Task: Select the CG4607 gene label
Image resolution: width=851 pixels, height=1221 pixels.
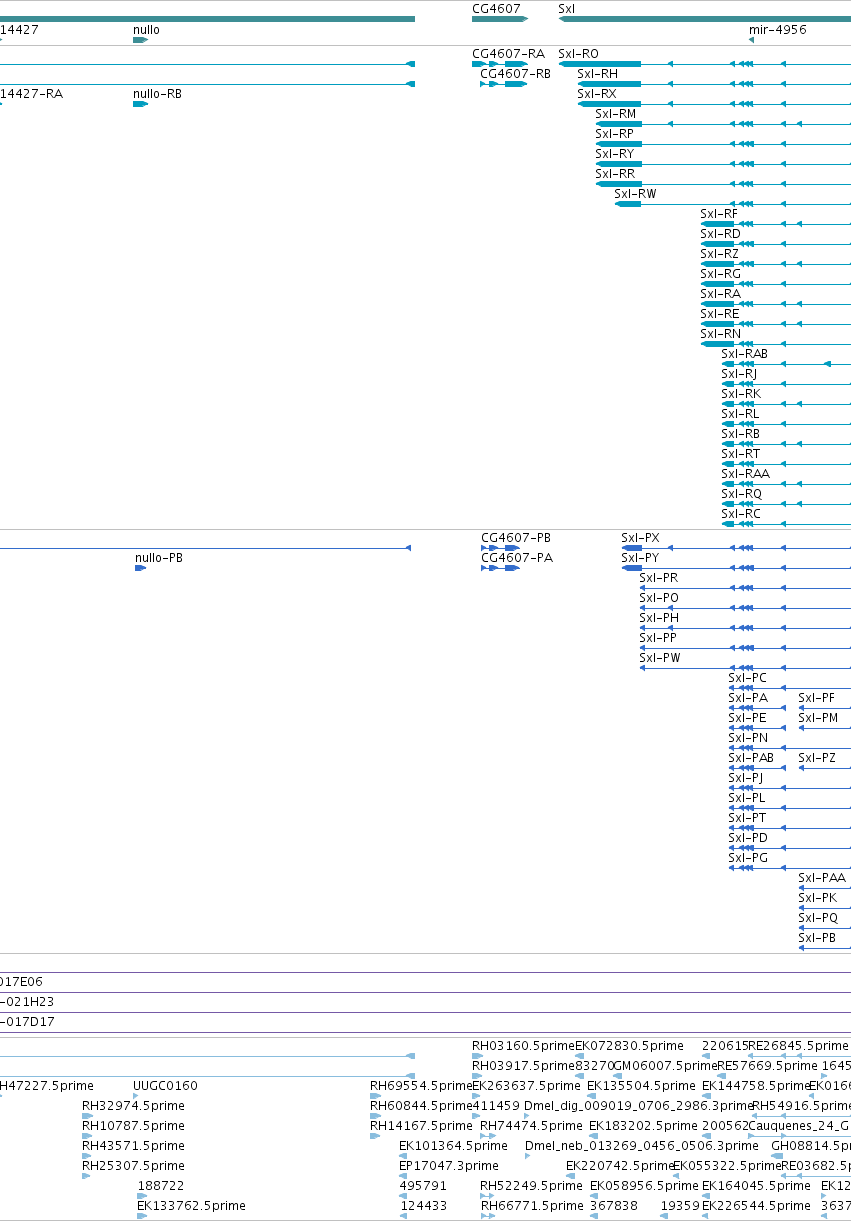Action: [496, 8]
